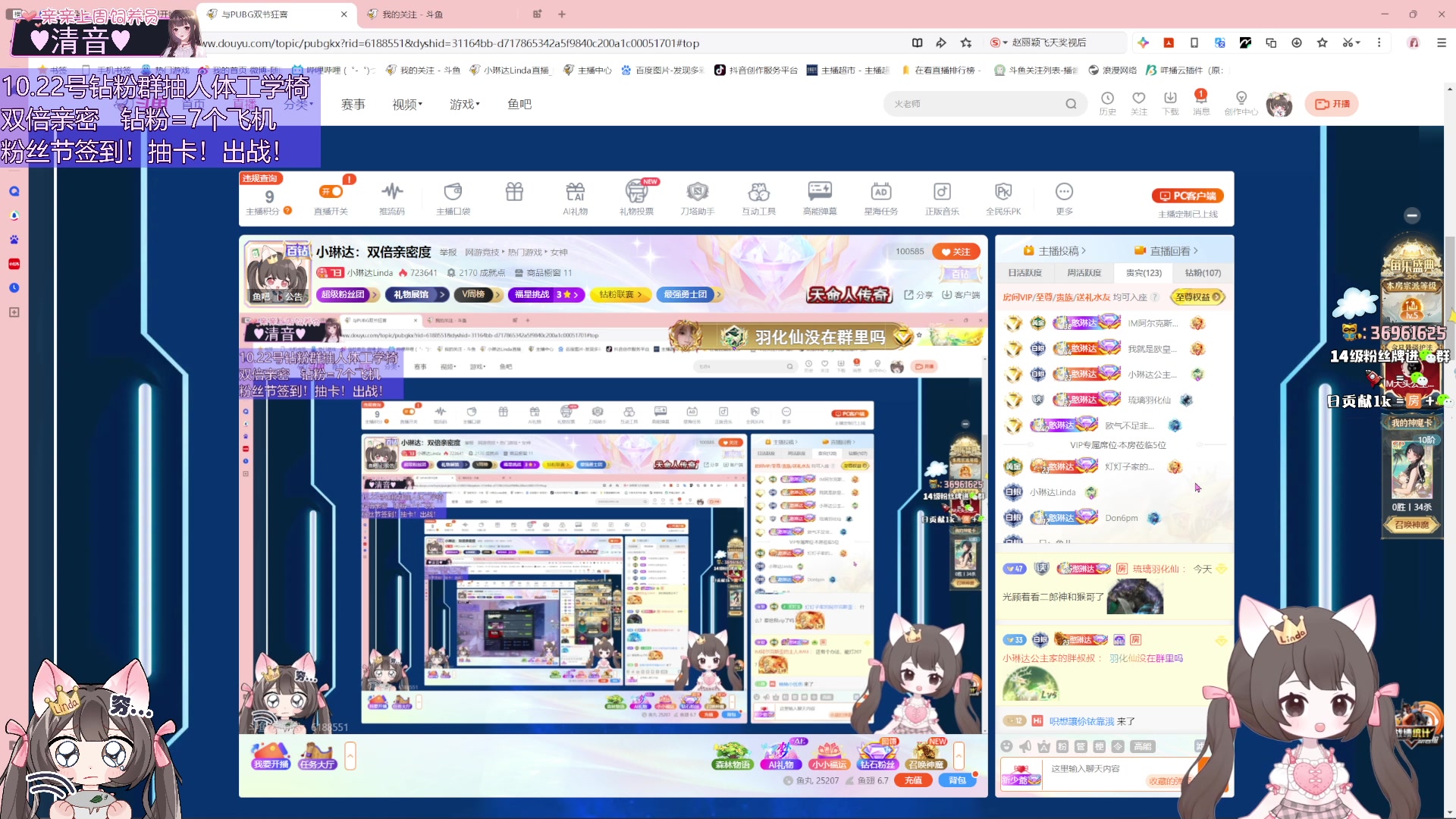Switch to the 周活跃度 tab

point(1084,273)
